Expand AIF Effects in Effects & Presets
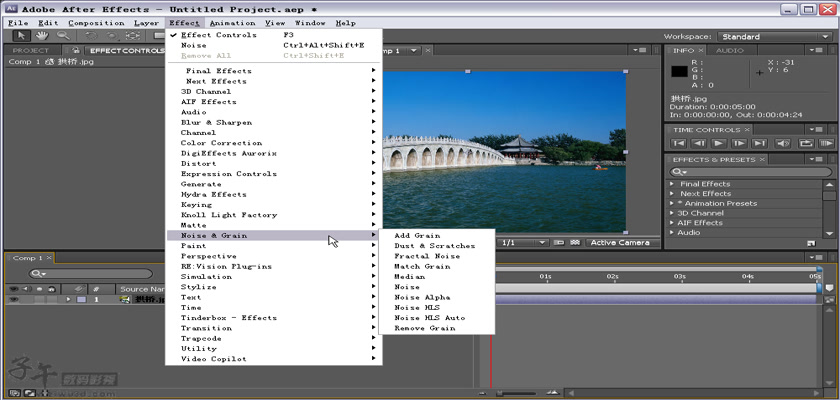 tap(672, 223)
